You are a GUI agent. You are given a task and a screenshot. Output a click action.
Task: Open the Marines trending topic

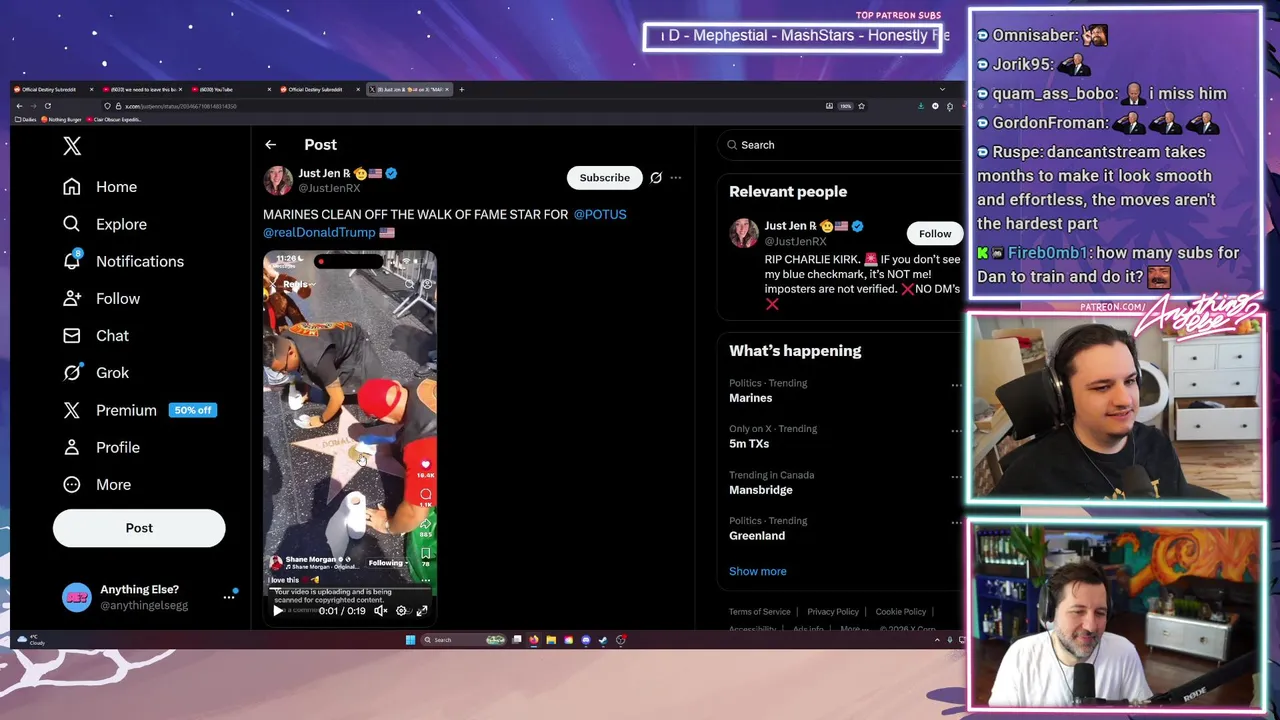coord(750,398)
